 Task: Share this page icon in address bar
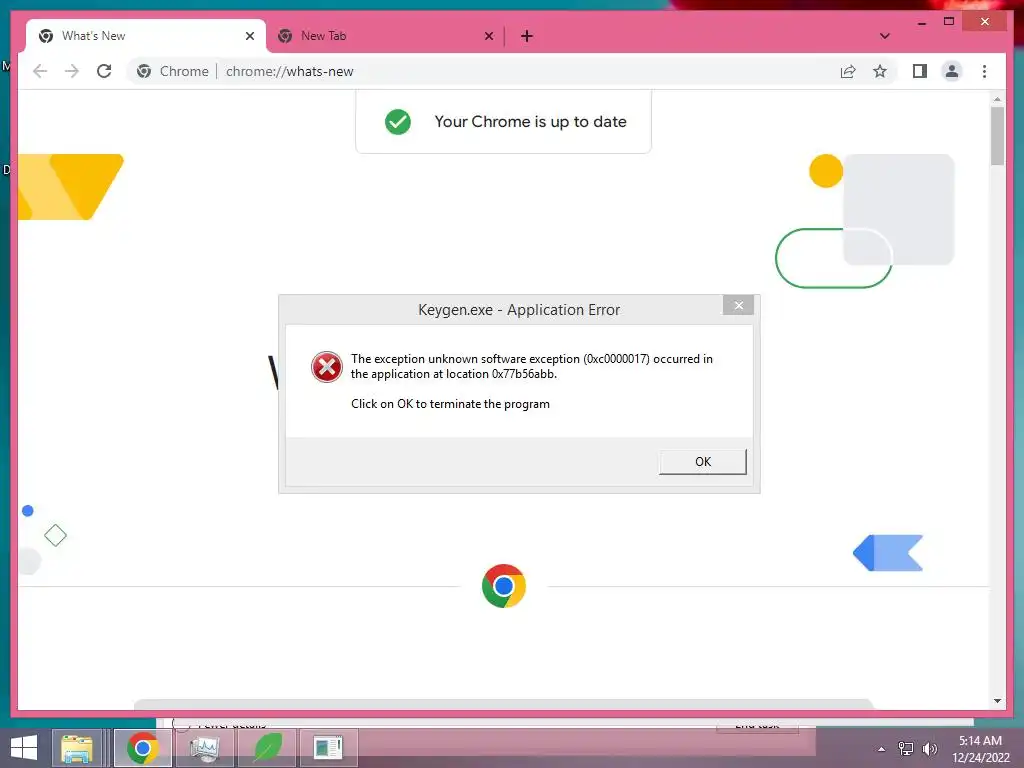[848, 71]
